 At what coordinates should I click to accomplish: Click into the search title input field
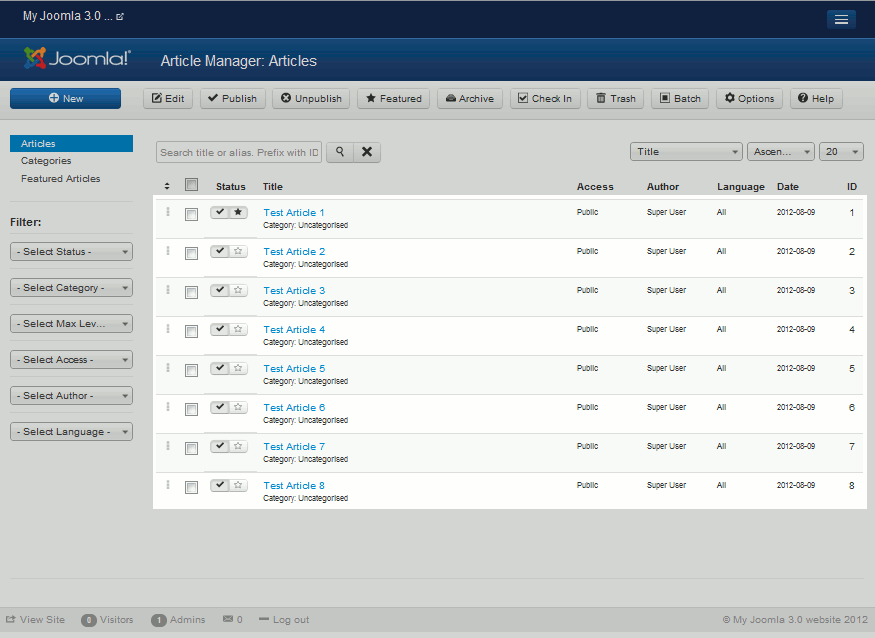(x=239, y=152)
